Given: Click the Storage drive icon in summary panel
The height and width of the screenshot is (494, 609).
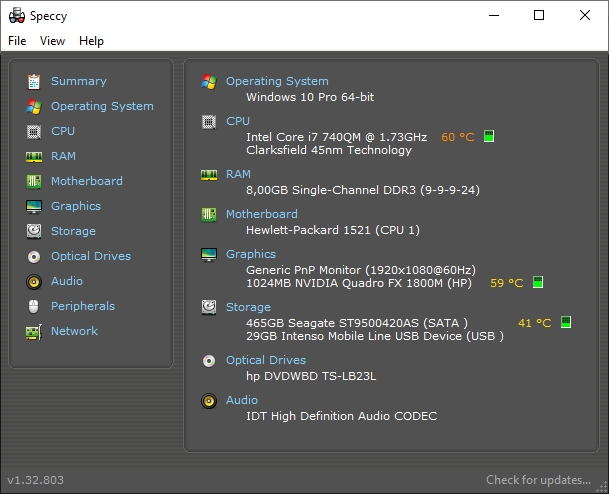Looking at the screenshot, I should click(209, 307).
